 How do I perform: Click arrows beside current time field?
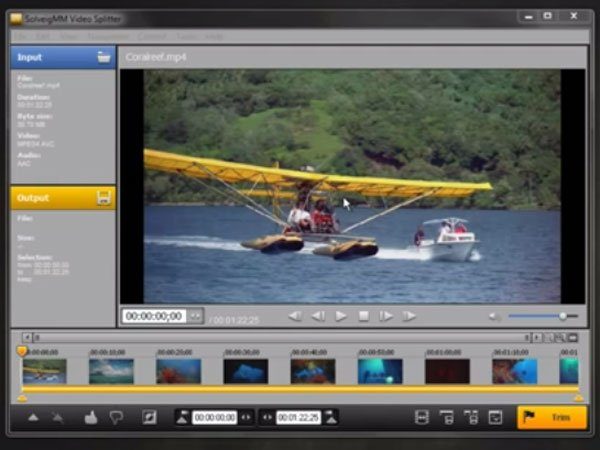coord(195,316)
